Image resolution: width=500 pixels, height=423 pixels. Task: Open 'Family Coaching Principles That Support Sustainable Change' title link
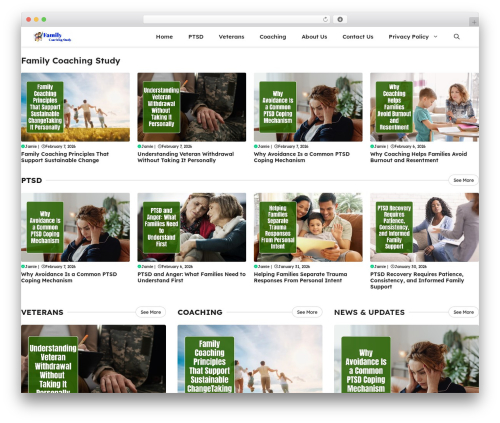coord(65,157)
